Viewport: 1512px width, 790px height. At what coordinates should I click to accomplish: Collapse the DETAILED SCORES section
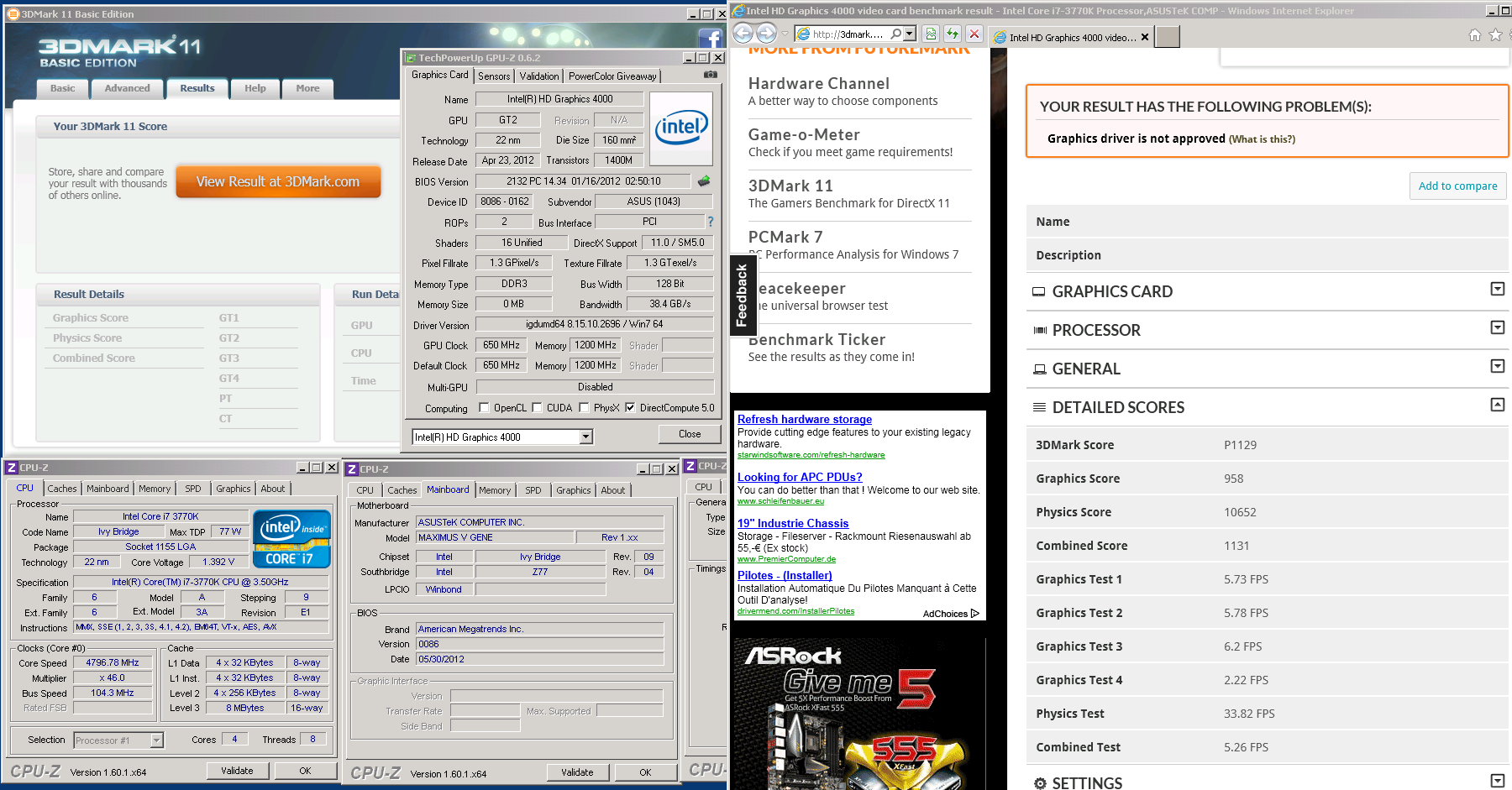click(1497, 405)
